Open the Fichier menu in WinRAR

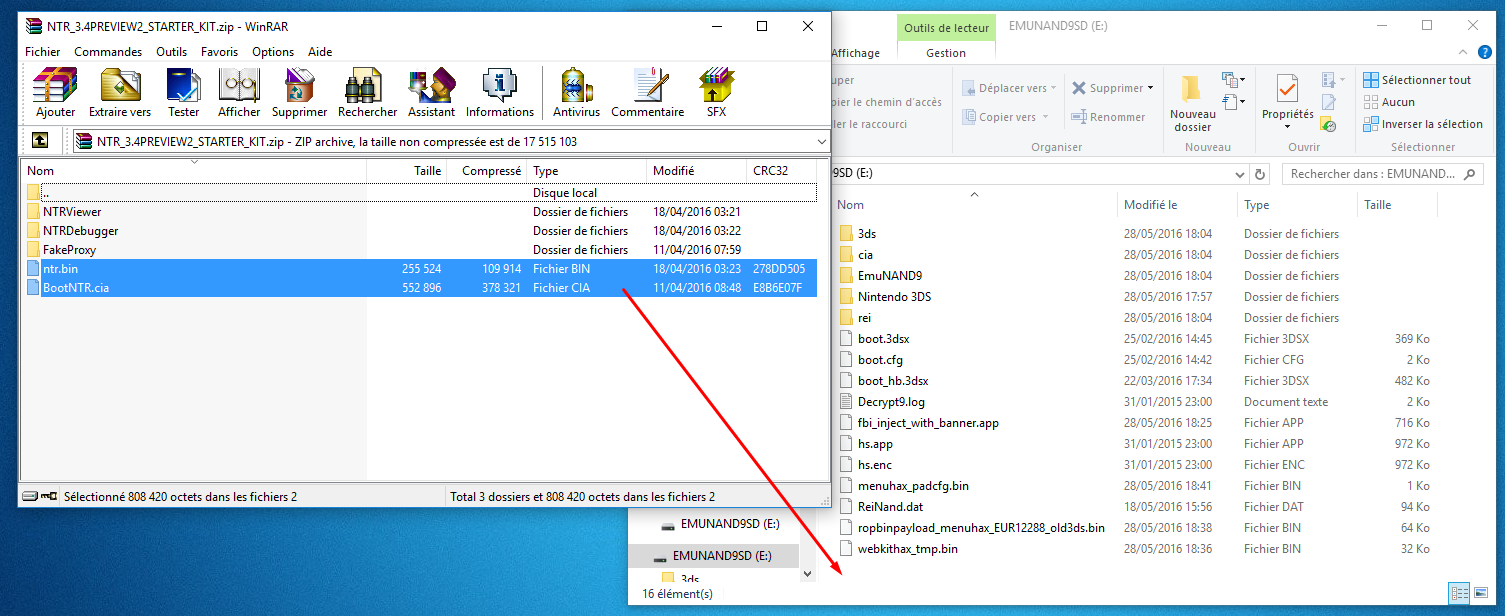(42, 52)
